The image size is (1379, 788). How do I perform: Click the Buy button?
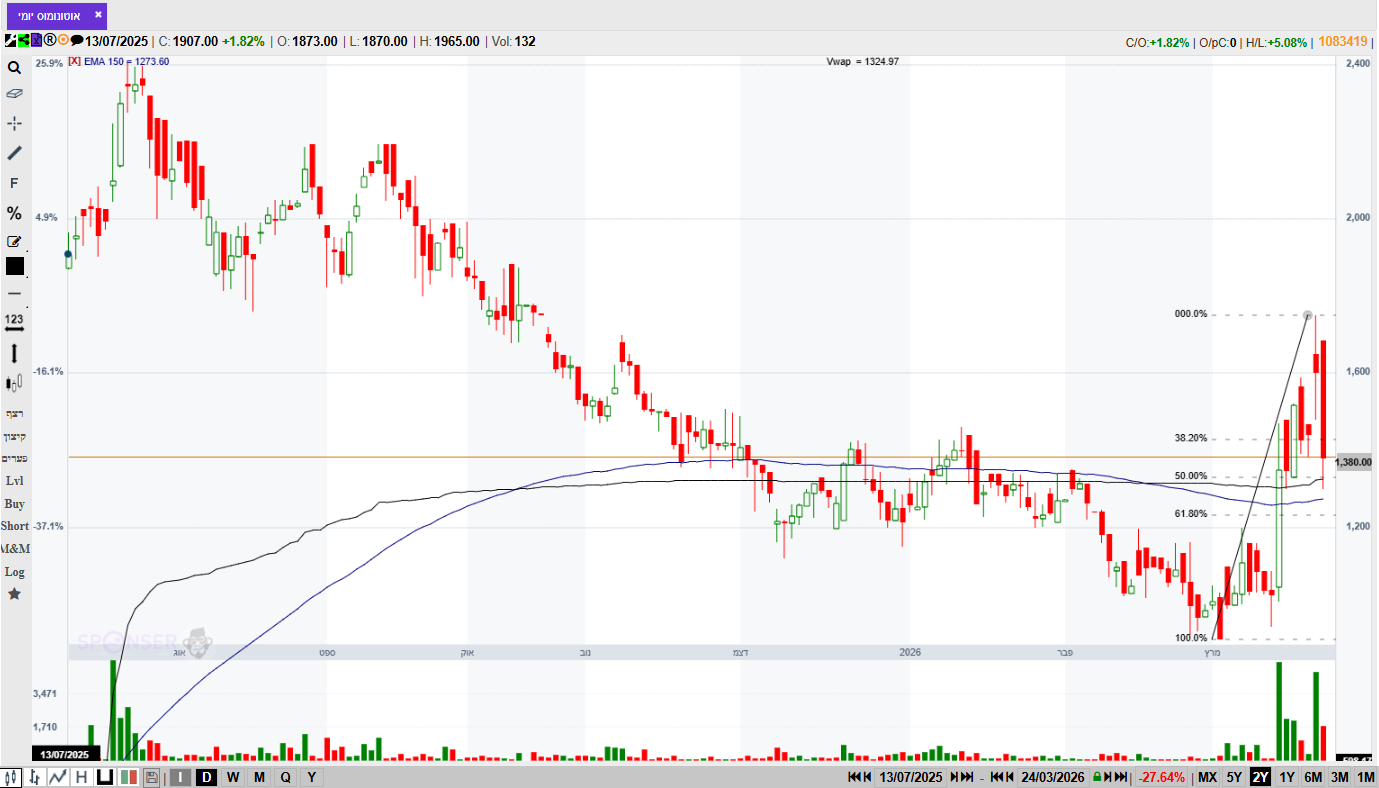pos(14,504)
